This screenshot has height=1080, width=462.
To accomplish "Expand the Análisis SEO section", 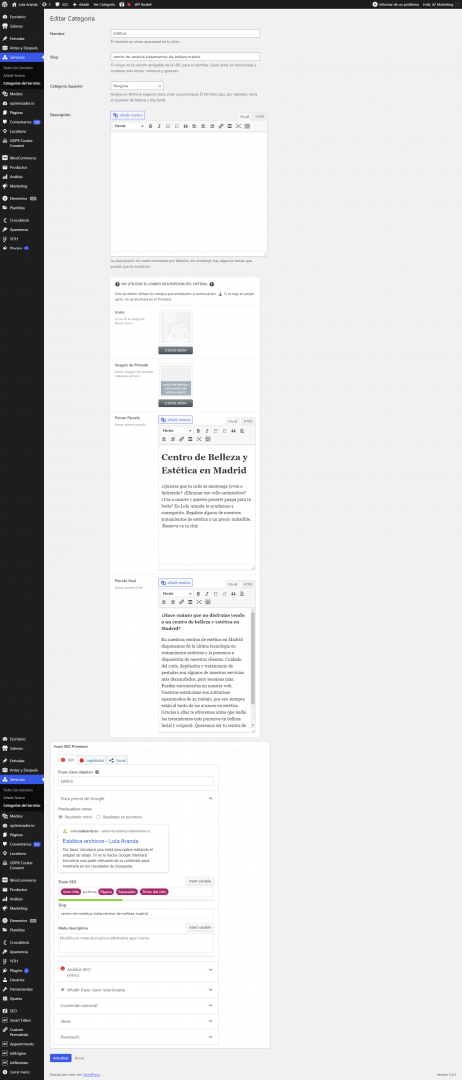I will pyautogui.click(x=136, y=971).
